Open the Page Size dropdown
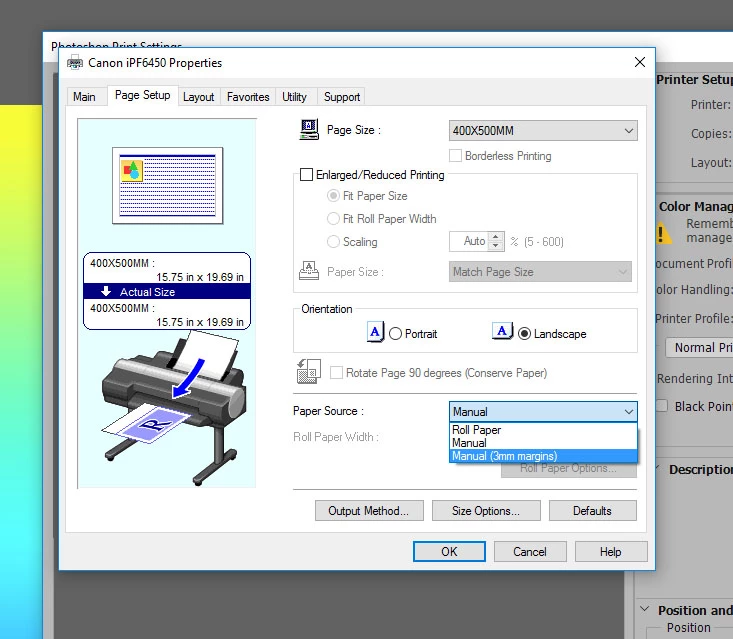Image resolution: width=733 pixels, height=639 pixels. click(543, 130)
